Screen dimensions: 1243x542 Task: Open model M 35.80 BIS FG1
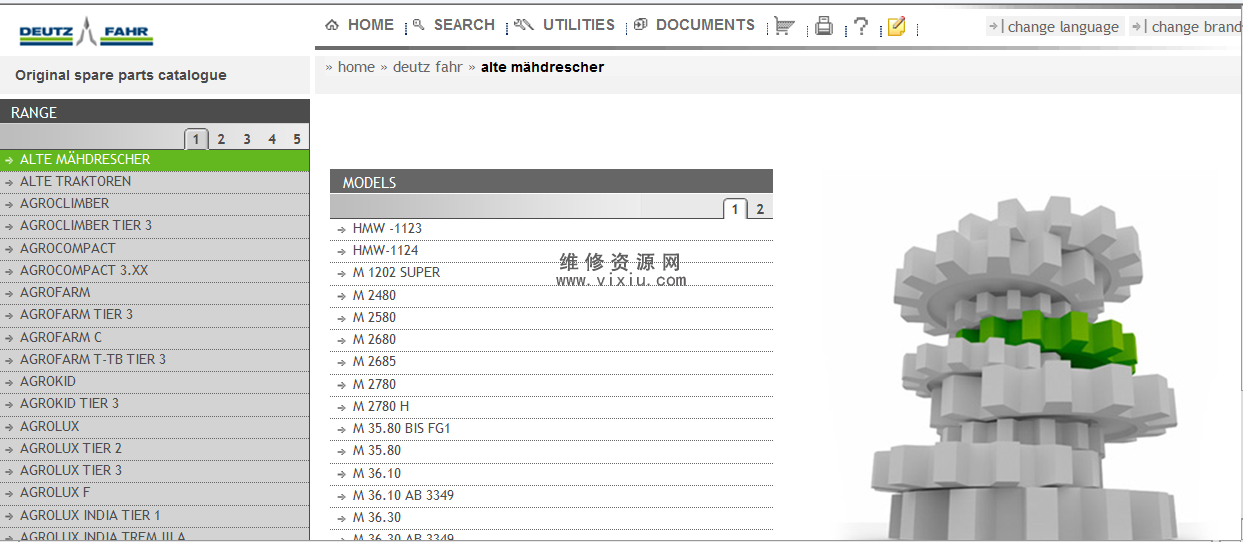click(x=551, y=429)
